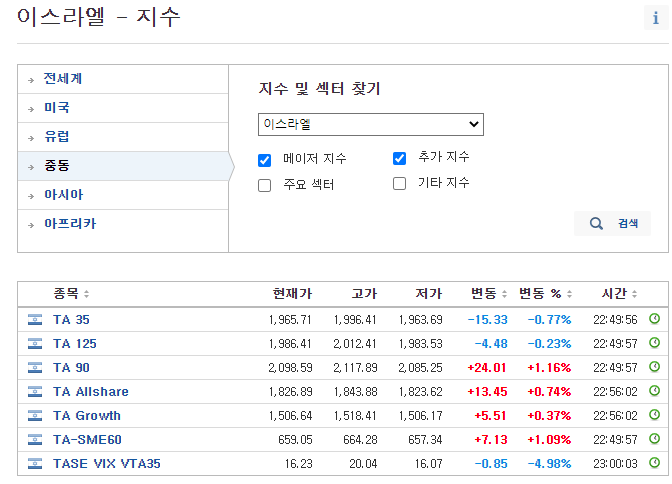The image size is (672, 484).
Task: Open the TA 90 index link
Action: pyautogui.click(x=71, y=368)
